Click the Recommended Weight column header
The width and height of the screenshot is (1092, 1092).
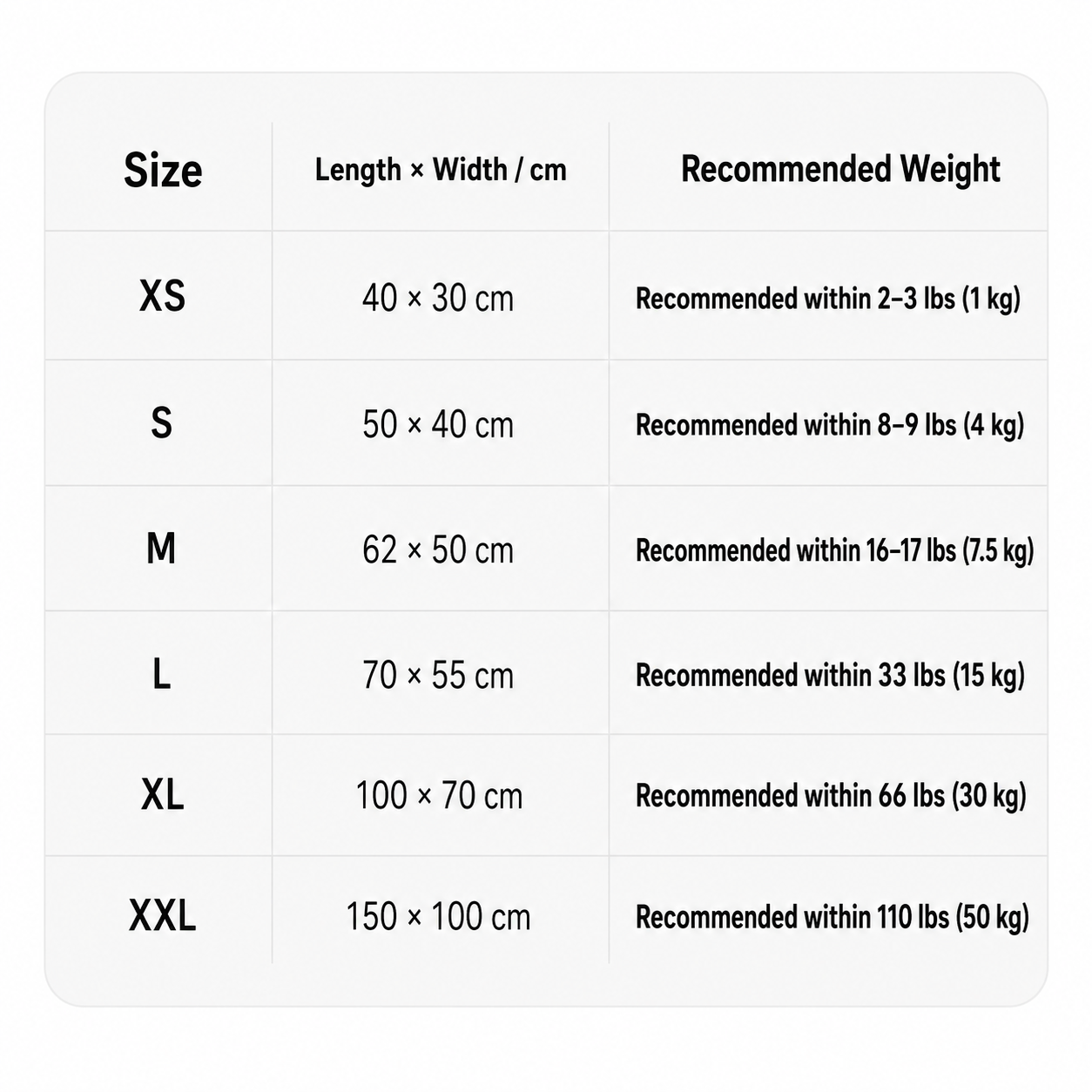840,169
